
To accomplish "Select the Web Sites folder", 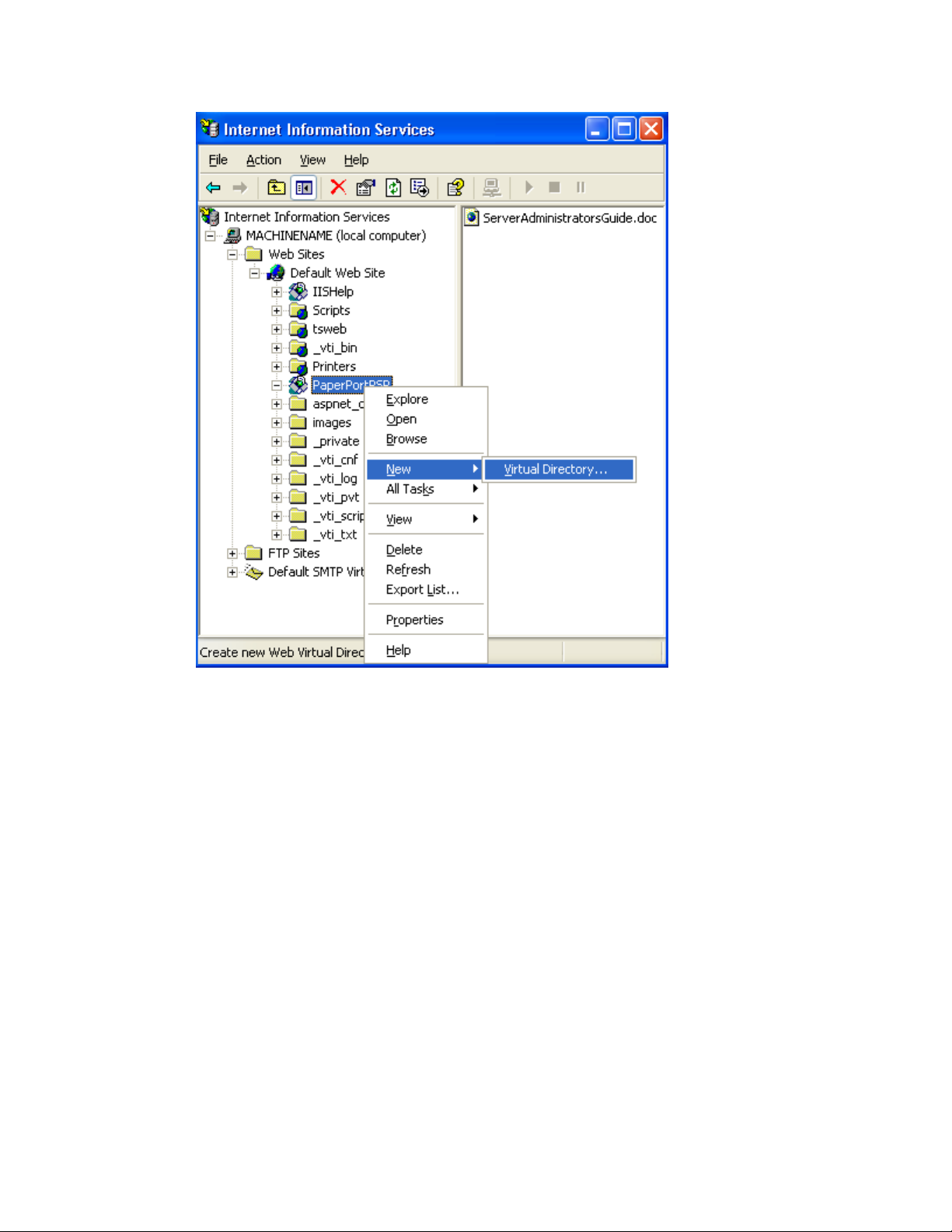I will tap(296, 254).
